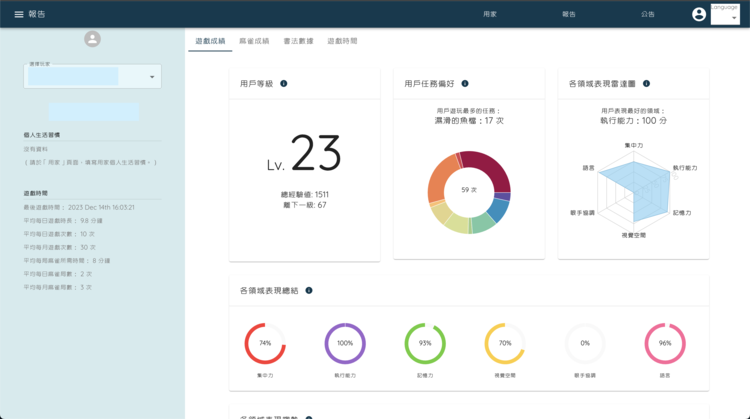Click info icon beside 用戶等級
Viewport: 750px width, 419px height.
click(284, 84)
